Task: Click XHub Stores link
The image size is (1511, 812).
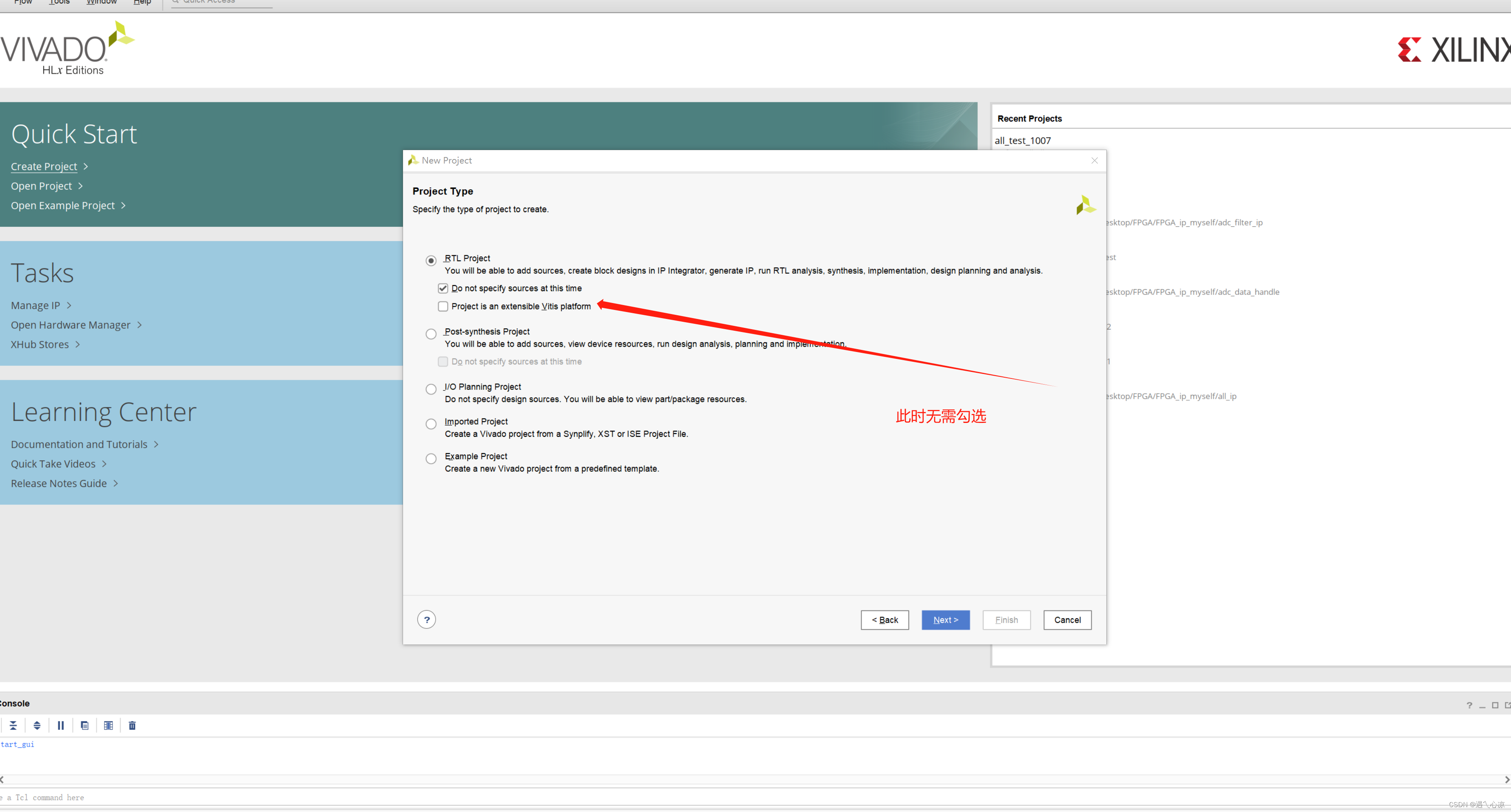Action: tap(39, 345)
